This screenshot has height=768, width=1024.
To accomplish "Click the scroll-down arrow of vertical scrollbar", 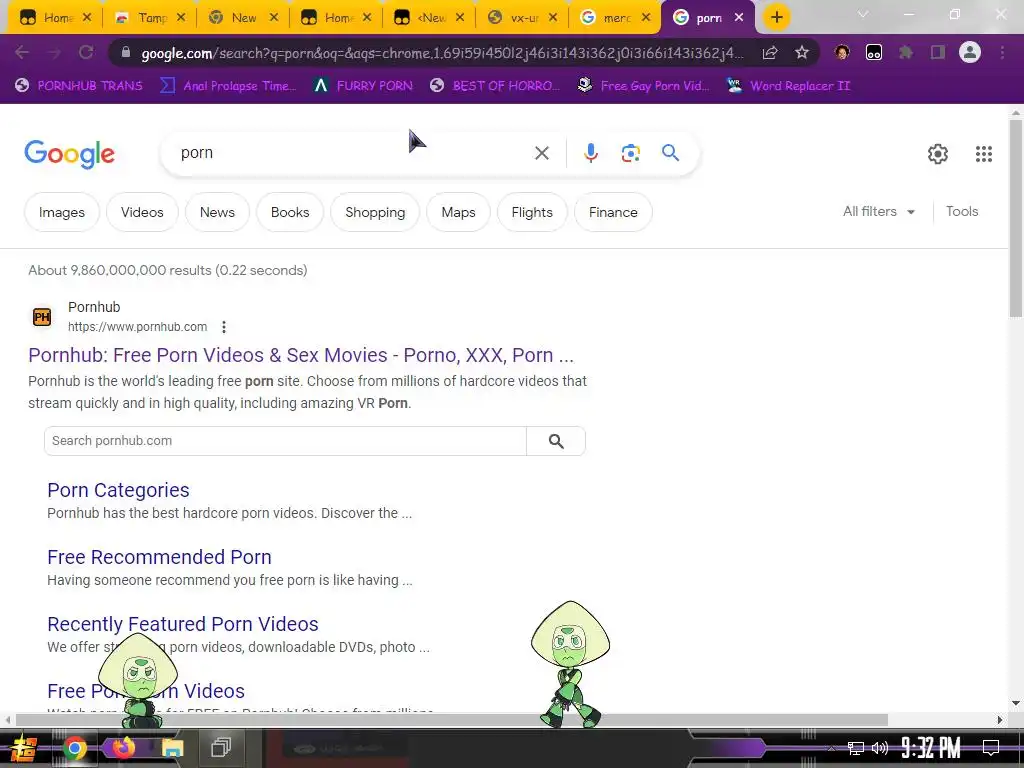I will [x=1016, y=703].
